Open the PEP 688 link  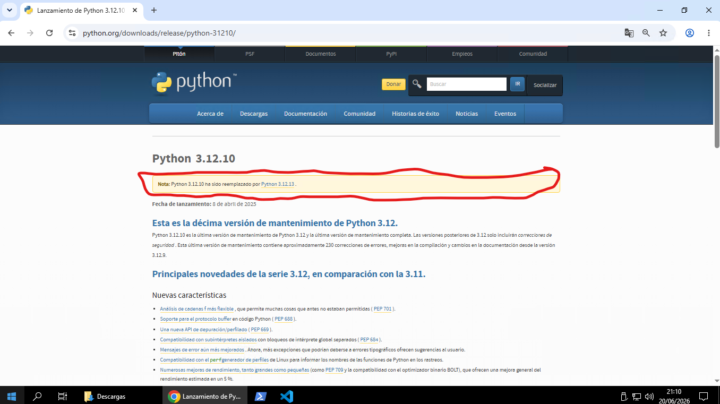283,319
